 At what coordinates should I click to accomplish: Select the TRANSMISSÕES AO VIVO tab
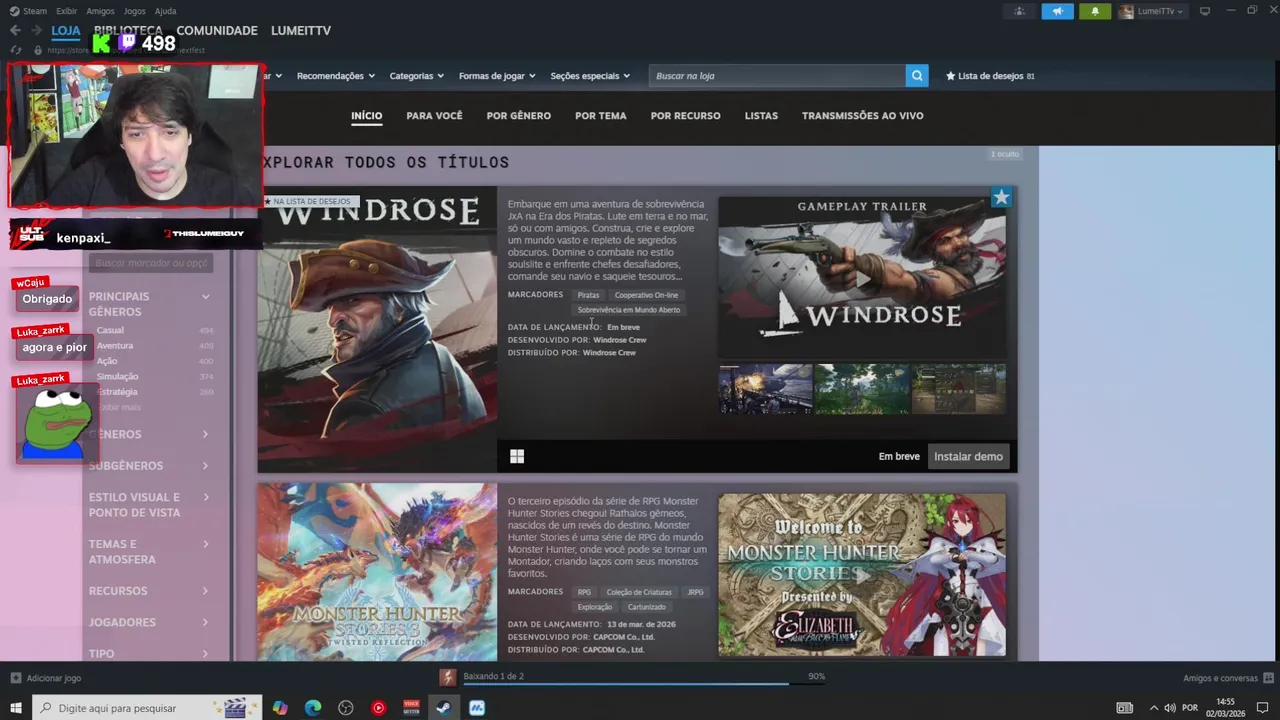point(862,116)
